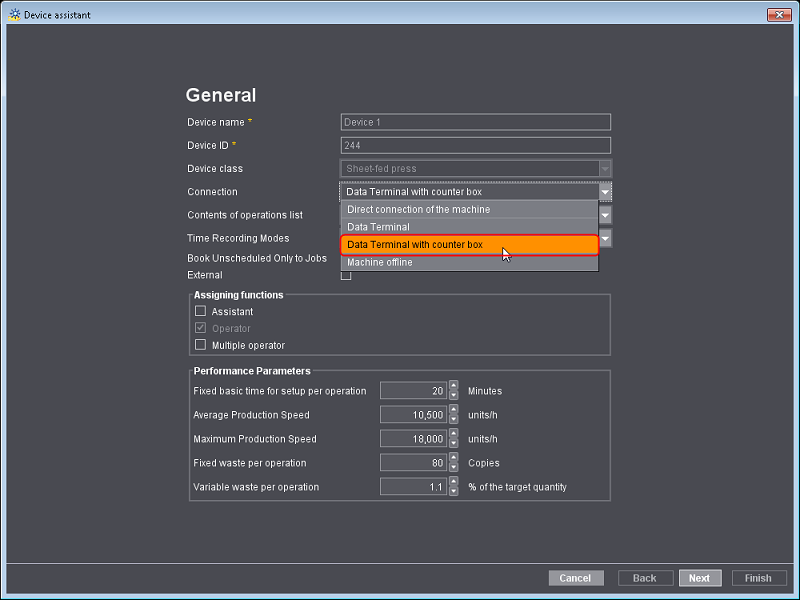Check the External option
The width and height of the screenshot is (800, 600).
[345, 275]
